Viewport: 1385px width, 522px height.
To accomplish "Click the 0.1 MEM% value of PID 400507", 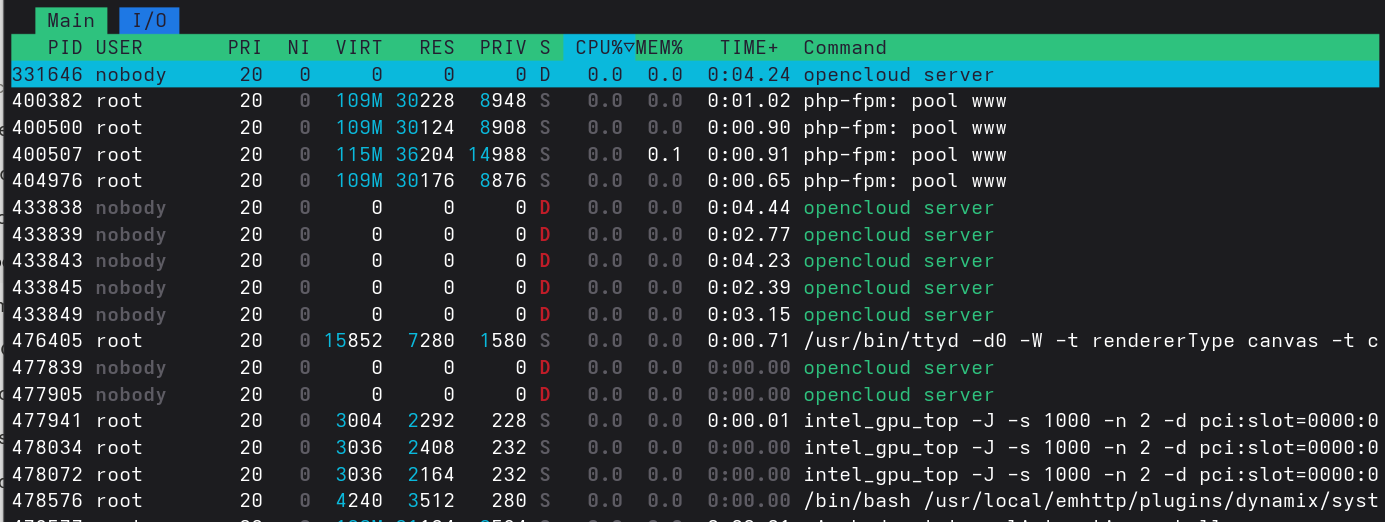I will coord(665,154).
